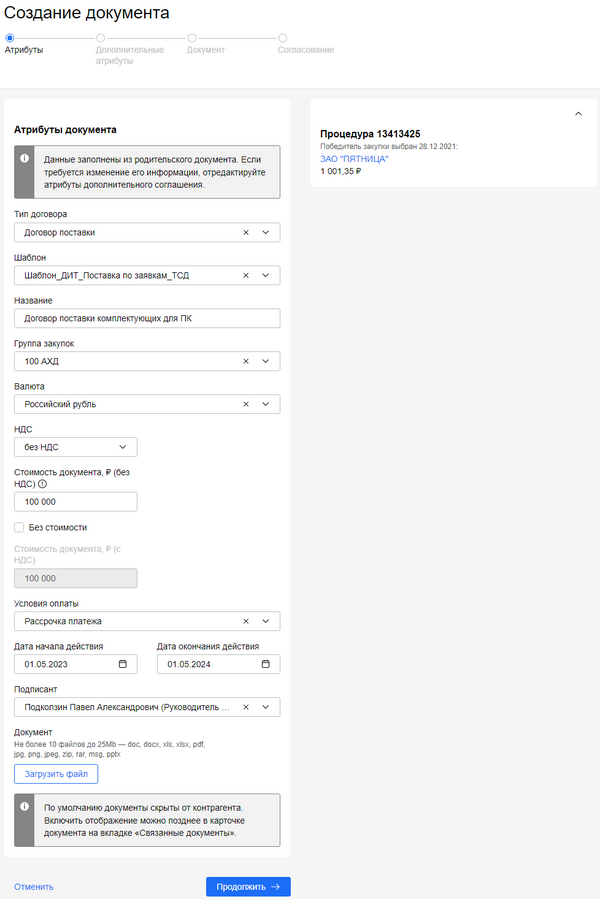
Task: Click info icon next to Стоимость документа
Action: click(42, 484)
